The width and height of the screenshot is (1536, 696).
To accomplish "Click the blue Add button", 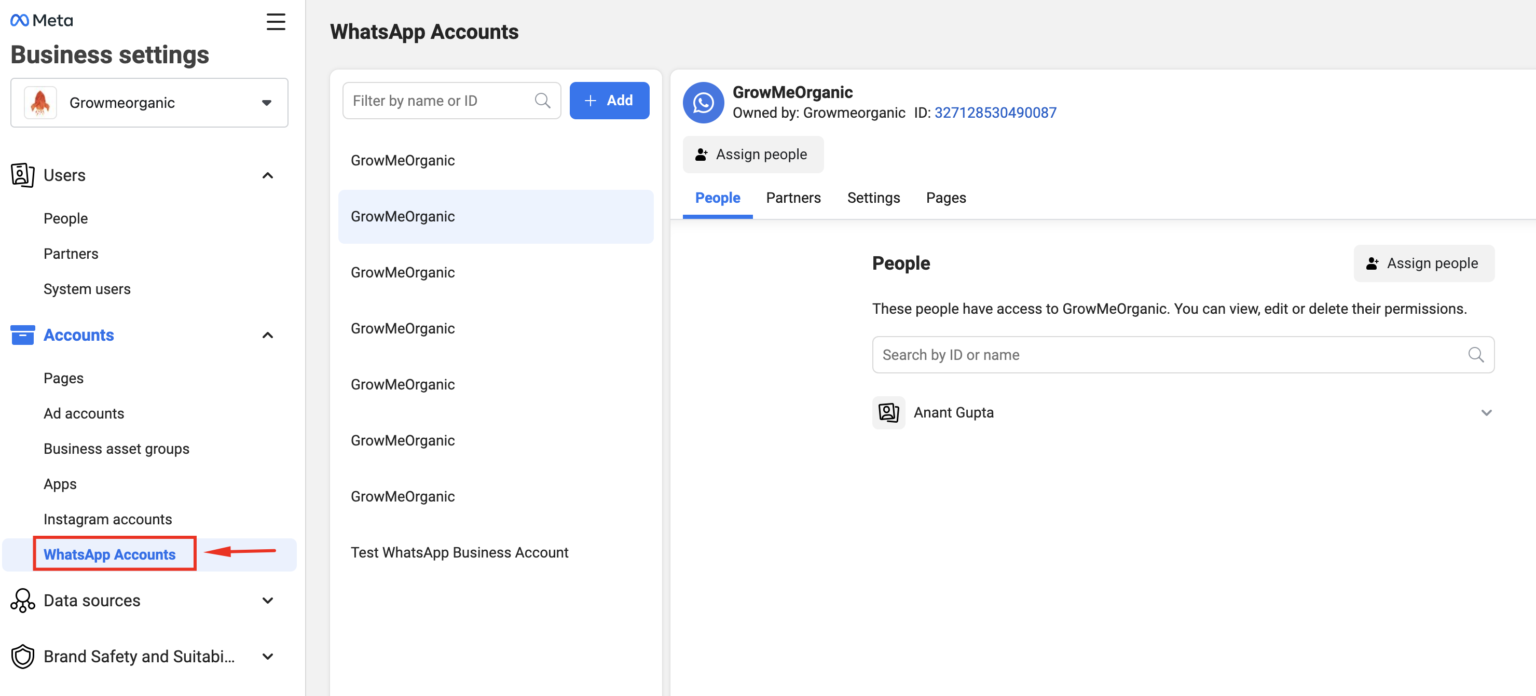I will [610, 101].
